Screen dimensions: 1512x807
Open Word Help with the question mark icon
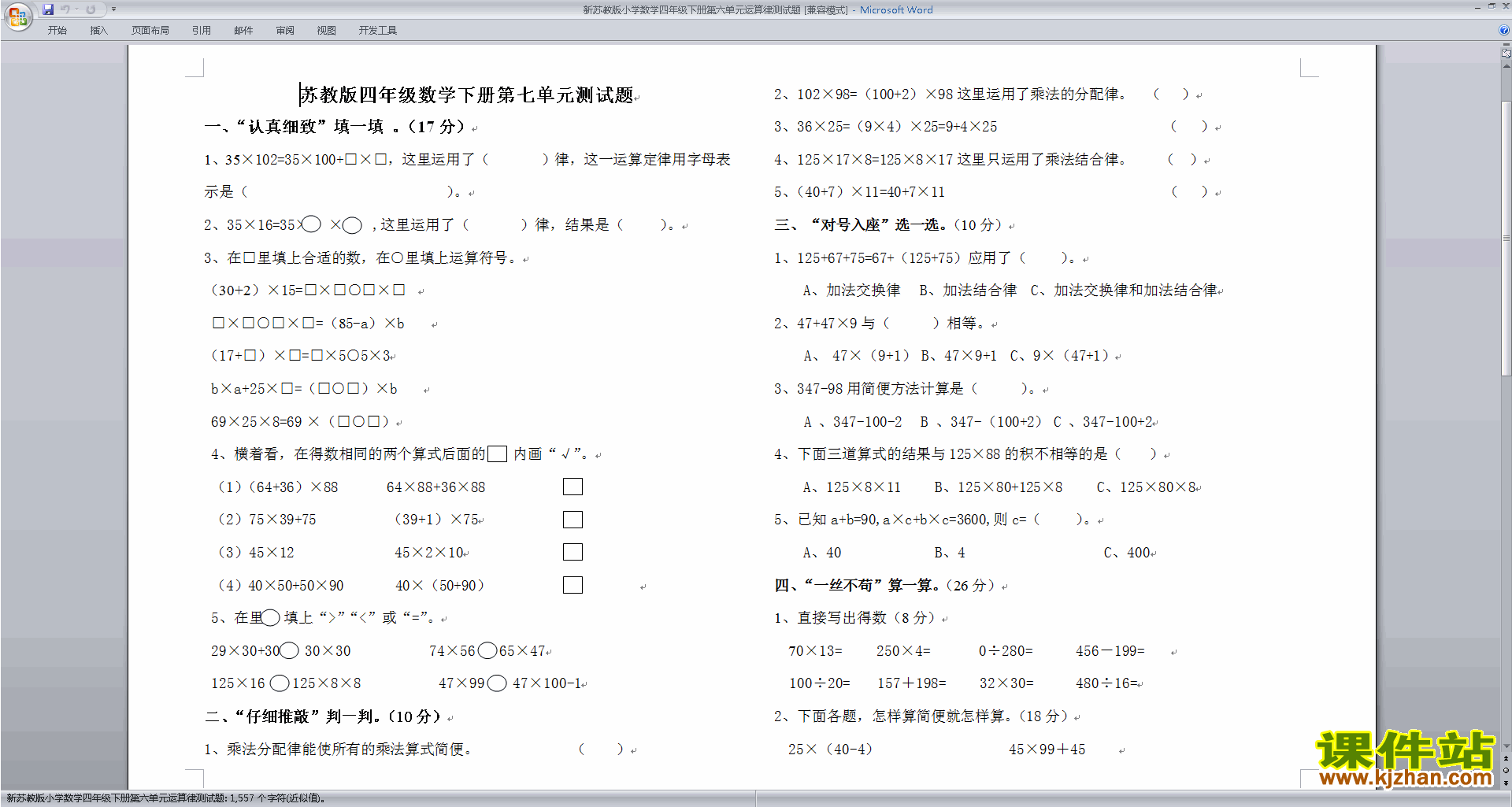(1504, 30)
